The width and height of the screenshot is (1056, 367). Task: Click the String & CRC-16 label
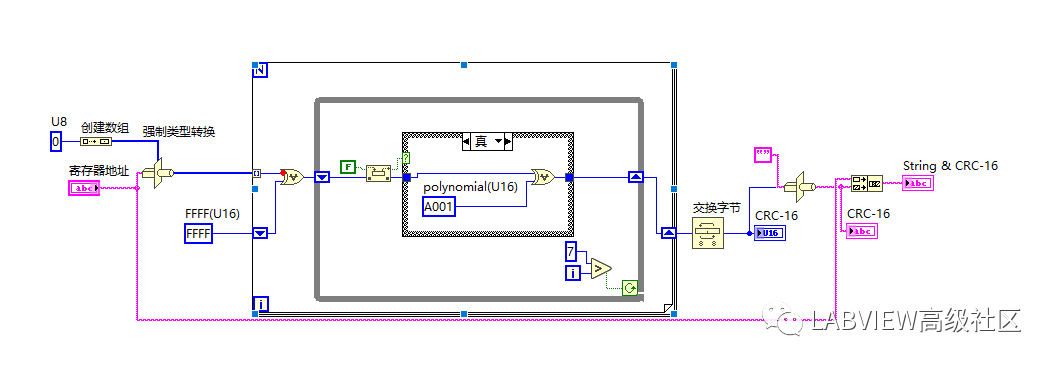(950, 165)
